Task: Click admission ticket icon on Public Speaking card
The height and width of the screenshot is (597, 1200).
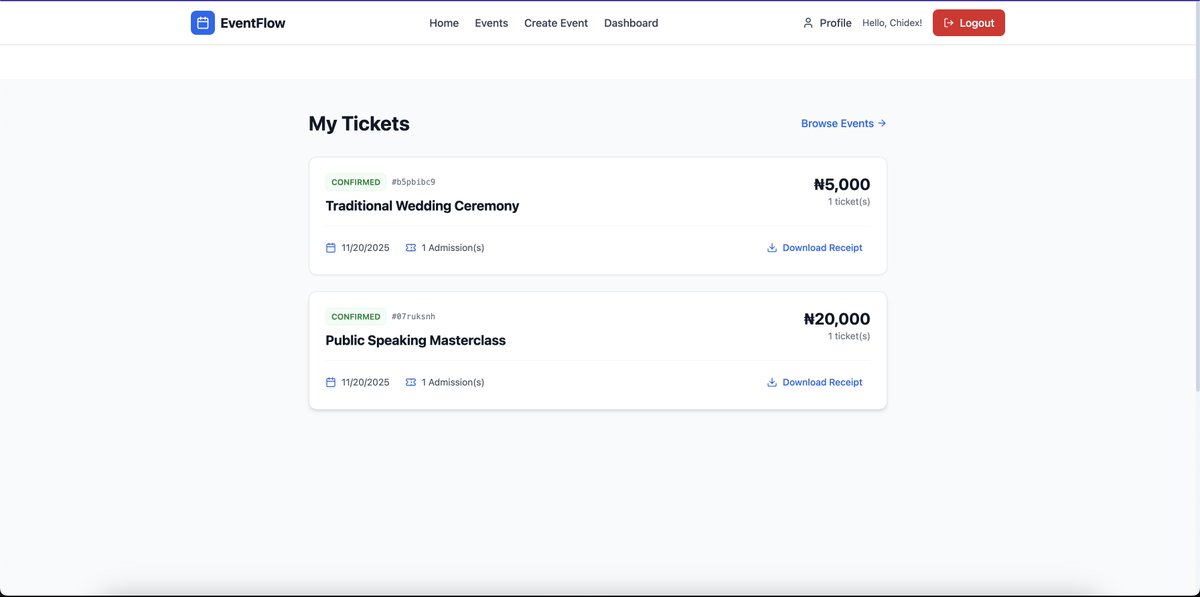Action: [x=411, y=382]
